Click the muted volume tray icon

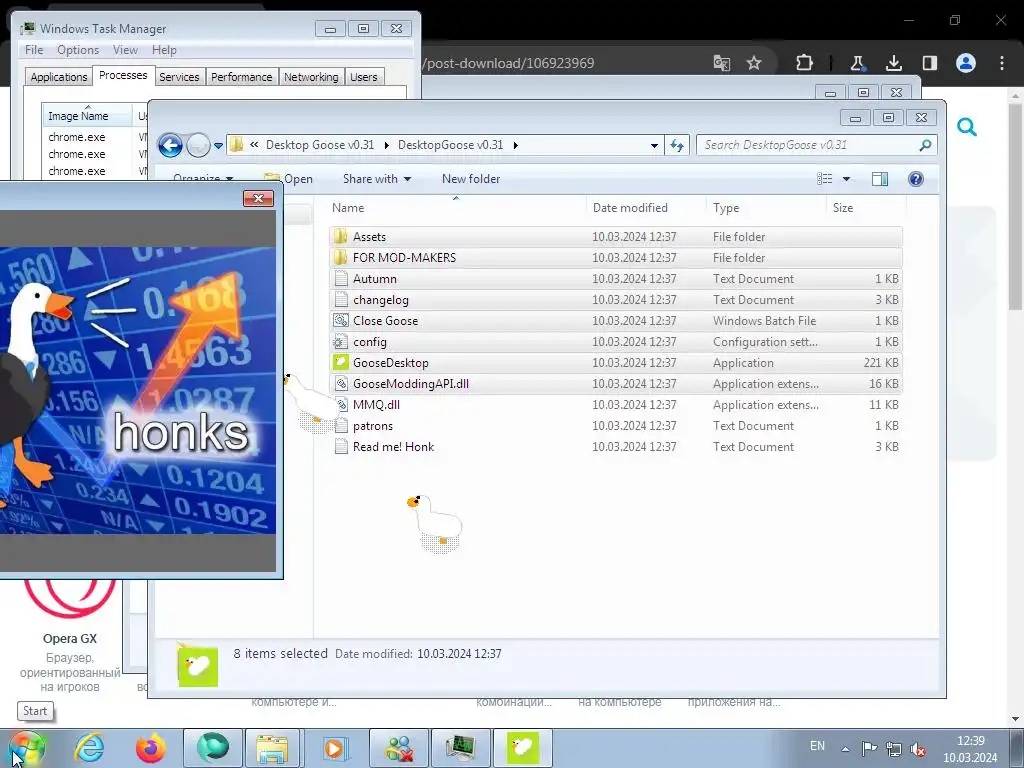(918, 748)
